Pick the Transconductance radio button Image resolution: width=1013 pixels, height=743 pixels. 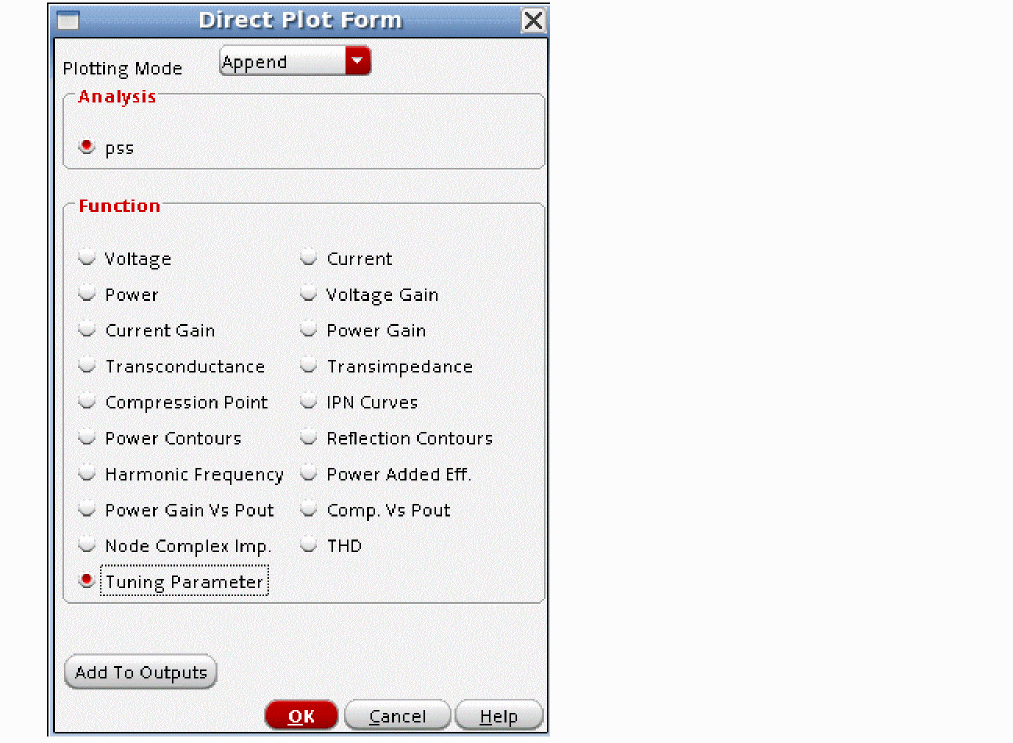click(x=87, y=366)
